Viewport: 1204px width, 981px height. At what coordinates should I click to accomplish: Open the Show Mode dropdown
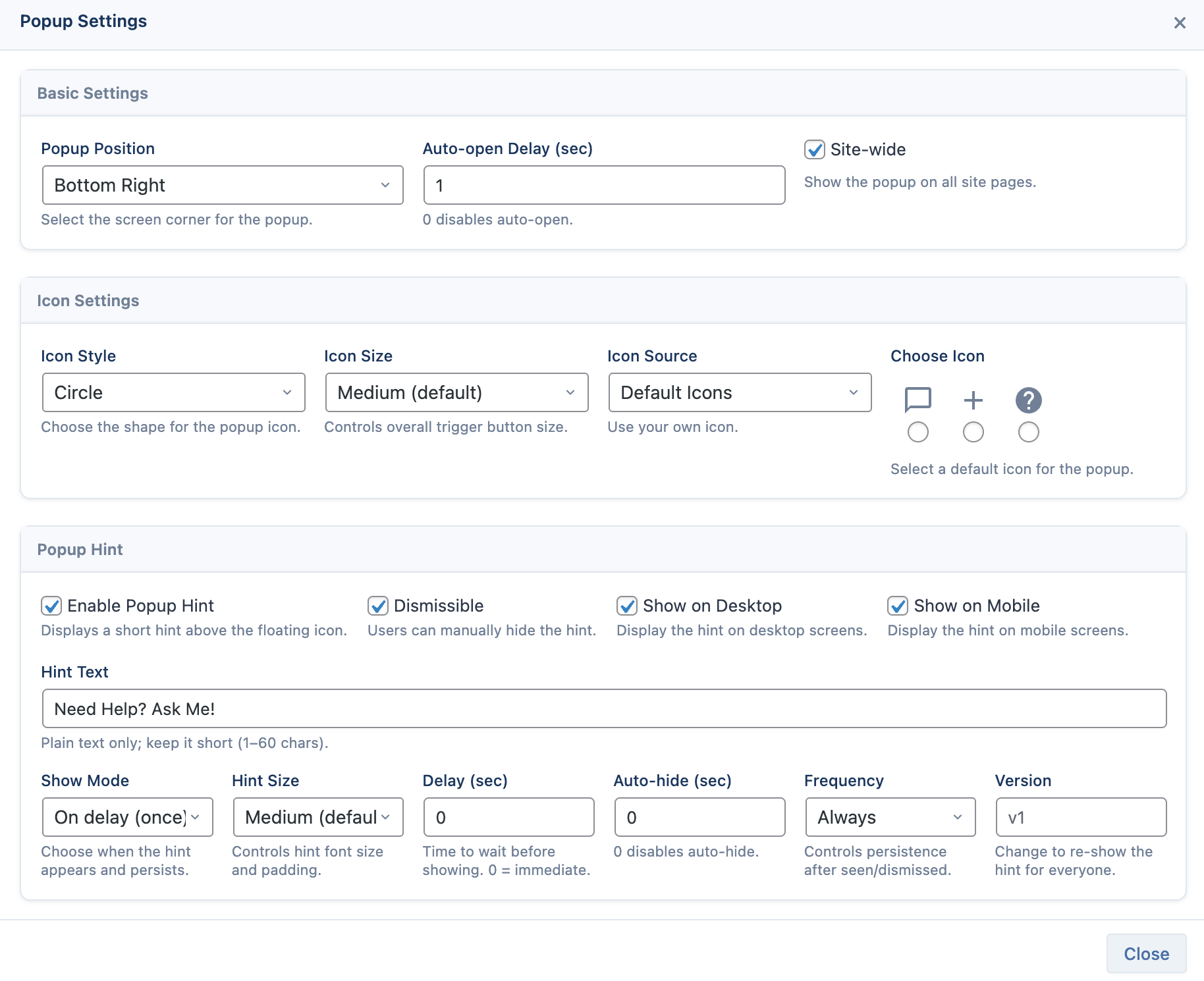coord(128,817)
